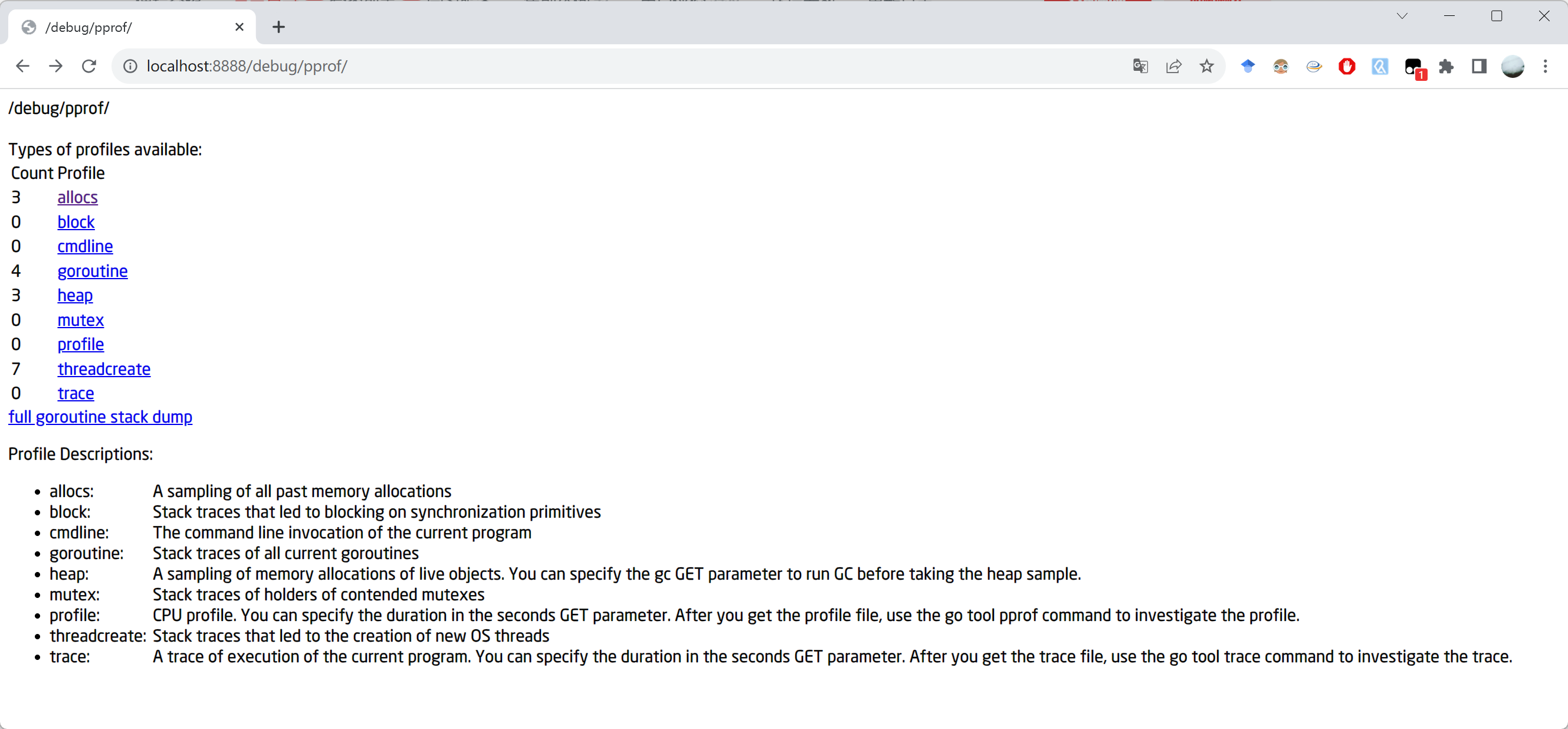Reload the pprof page

(x=89, y=66)
